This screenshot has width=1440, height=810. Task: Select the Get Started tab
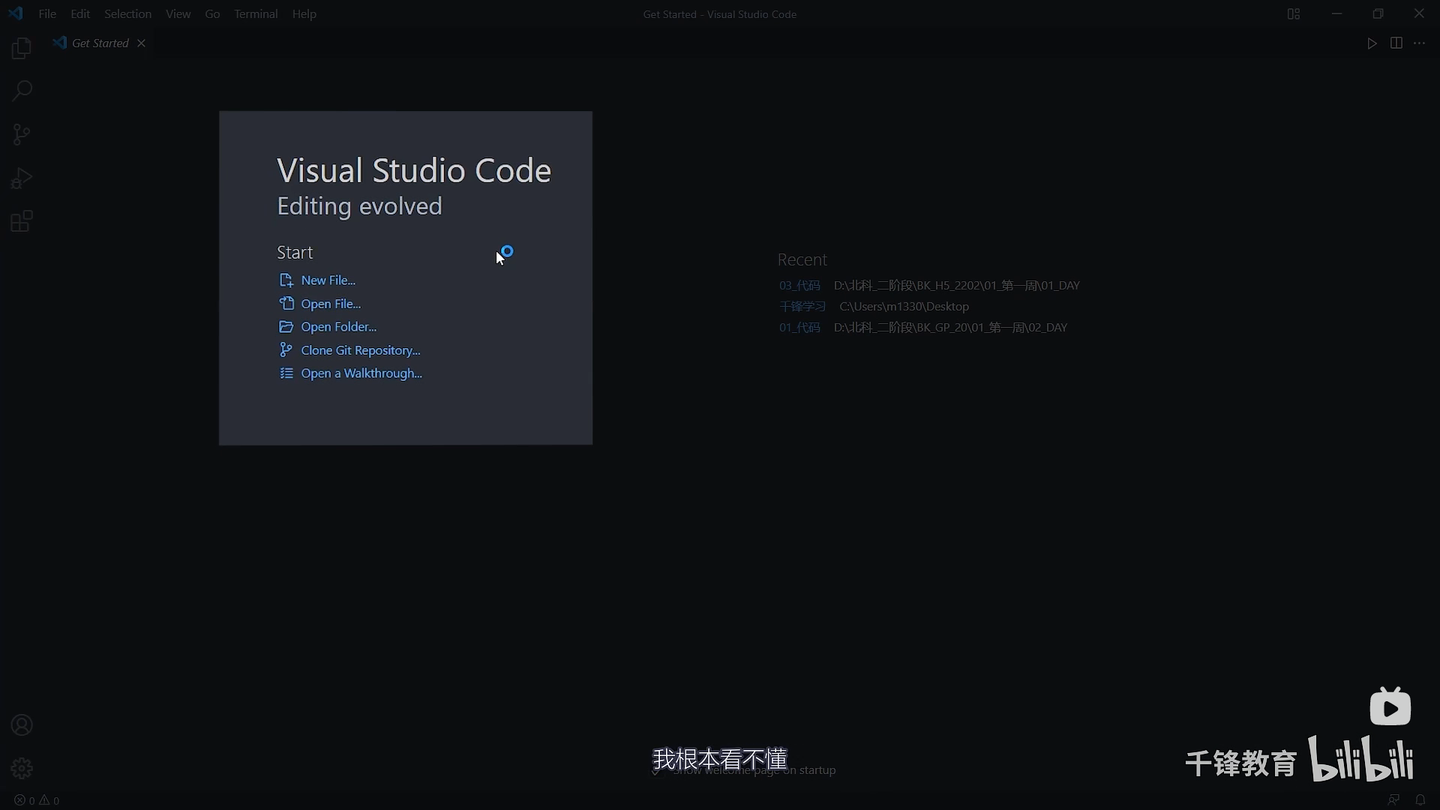[x=99, y=43]
